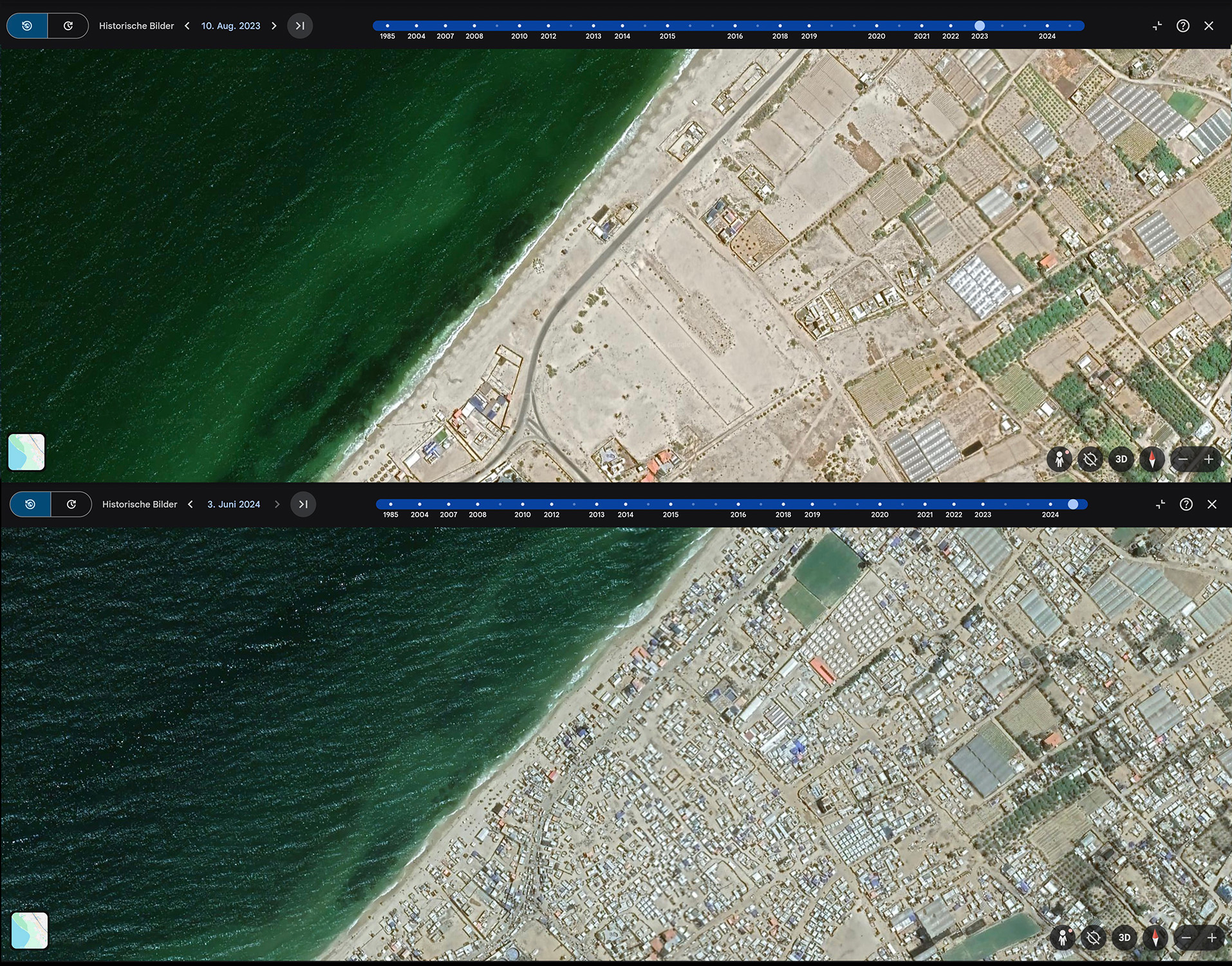Go to next date after 10. Aug. 2023
Screen dimensions: 1232x966
tap(274, 26)
